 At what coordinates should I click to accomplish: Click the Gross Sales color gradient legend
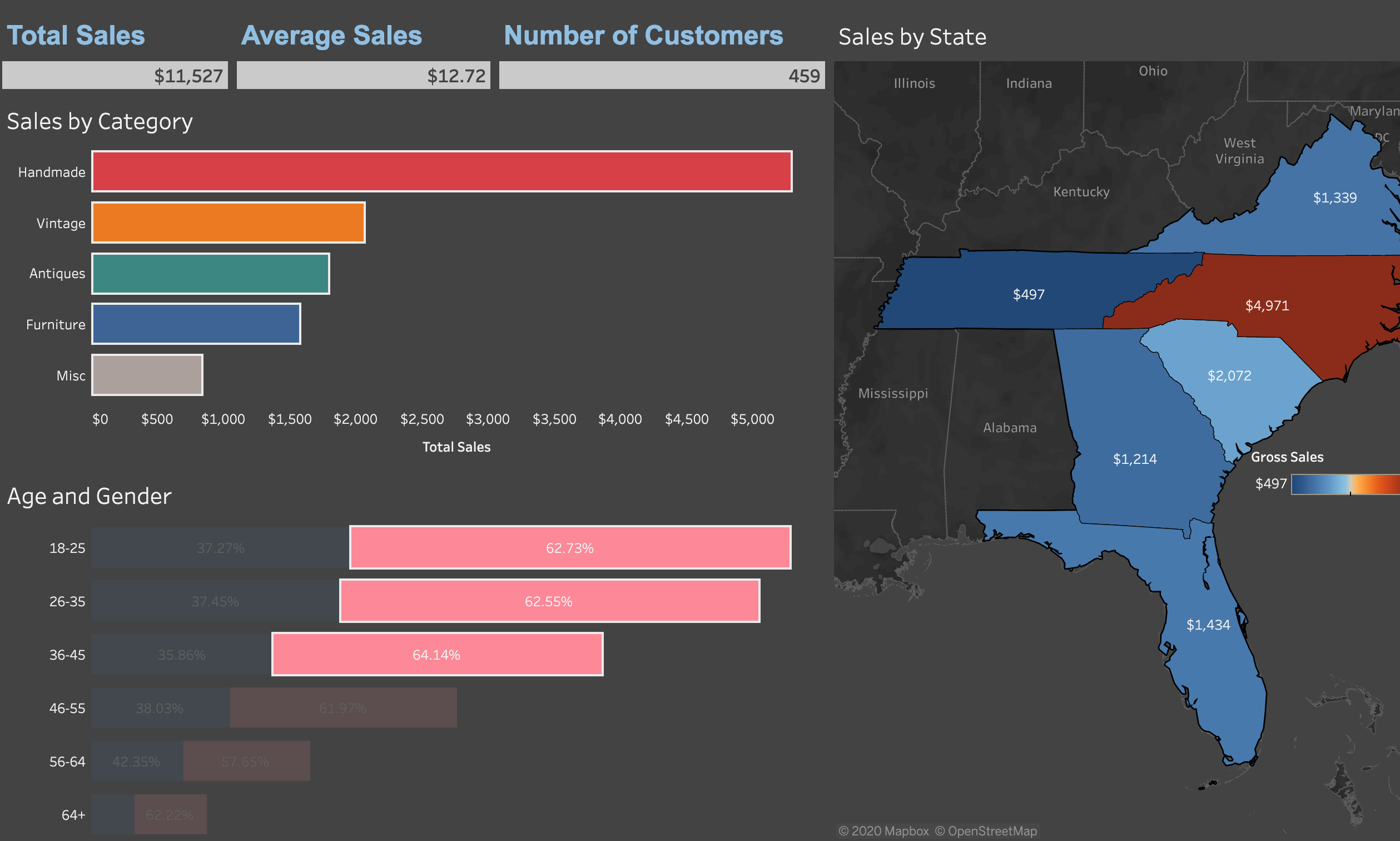click(1344, 484)
